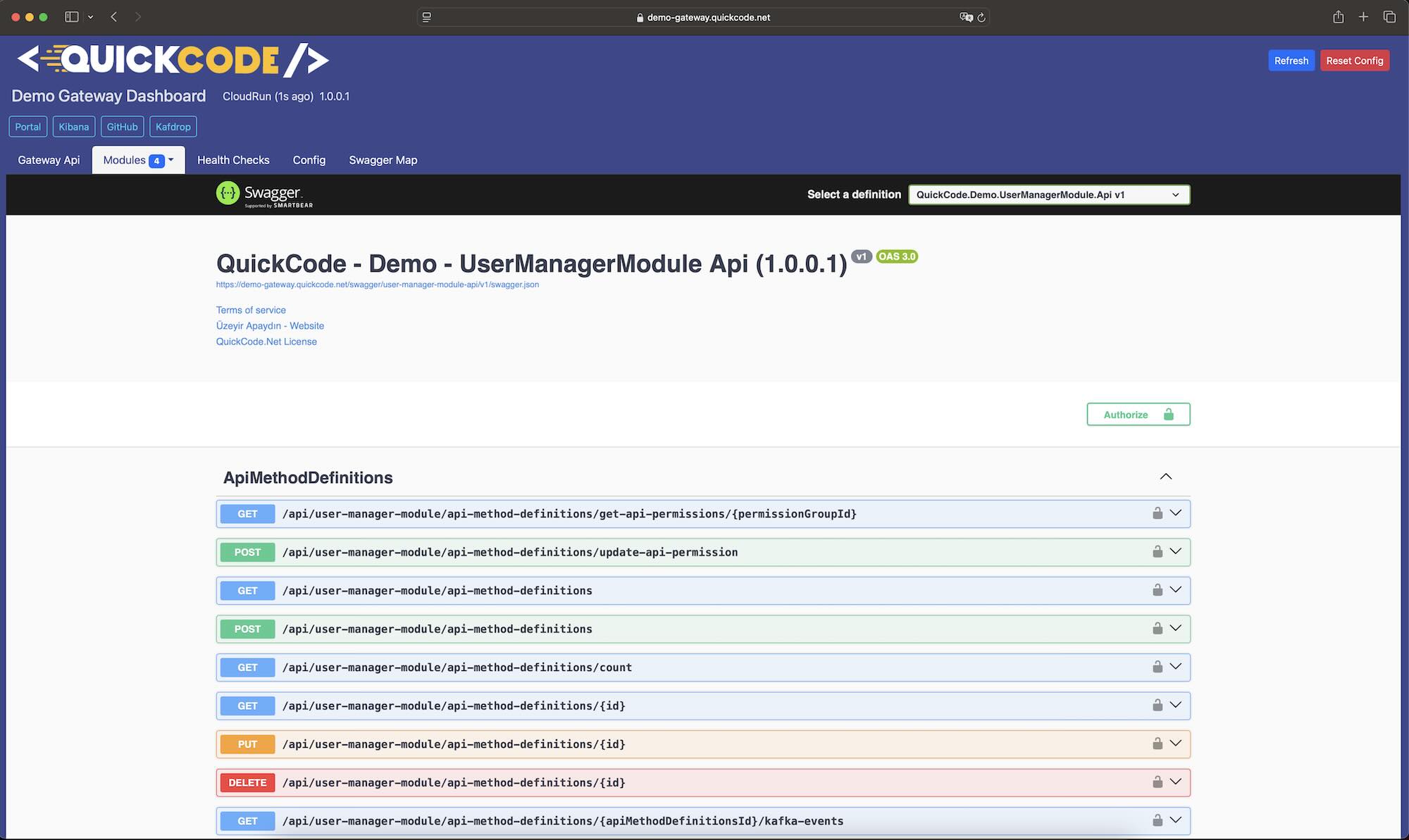Viewport: 1409px width, 840px height.
Task: Expand DELETE {id} operation chevron
Action: coord(1176,782)
